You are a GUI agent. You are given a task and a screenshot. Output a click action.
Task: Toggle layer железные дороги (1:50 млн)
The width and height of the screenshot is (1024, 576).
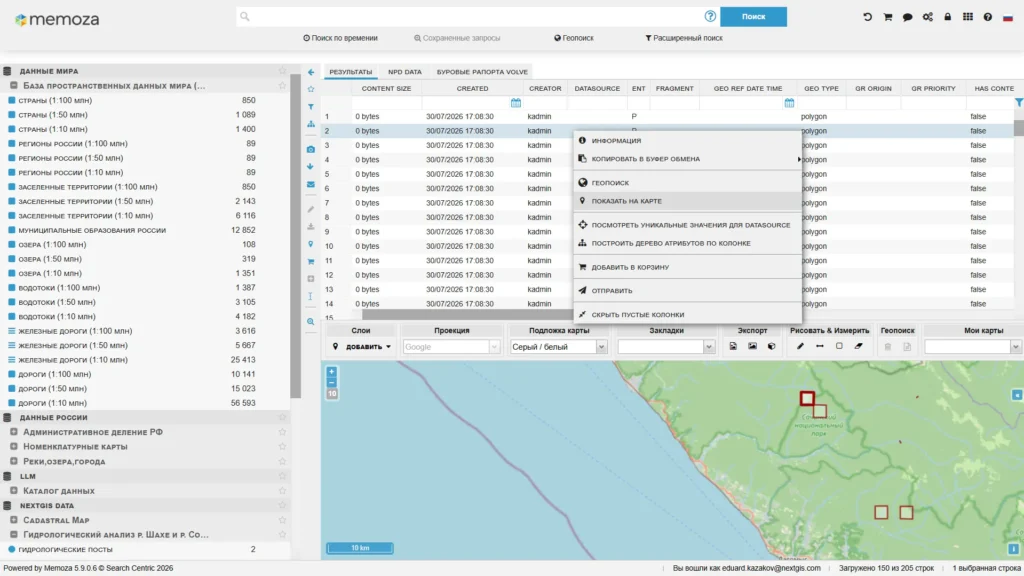12,345
